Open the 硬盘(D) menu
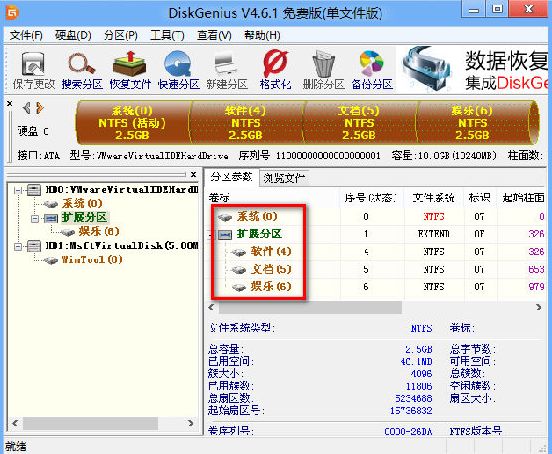The width and height of the screenshot is (552, 454). (73, 35)
